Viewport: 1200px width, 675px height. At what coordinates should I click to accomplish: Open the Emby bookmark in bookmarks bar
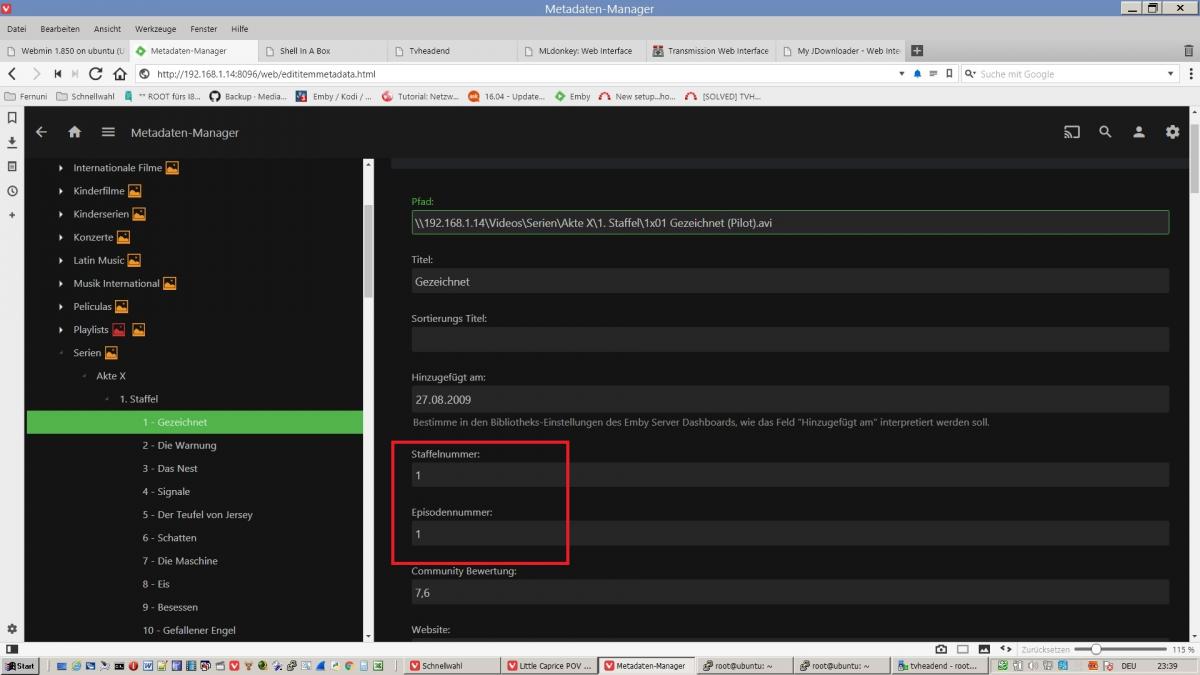tap(573, 96)
